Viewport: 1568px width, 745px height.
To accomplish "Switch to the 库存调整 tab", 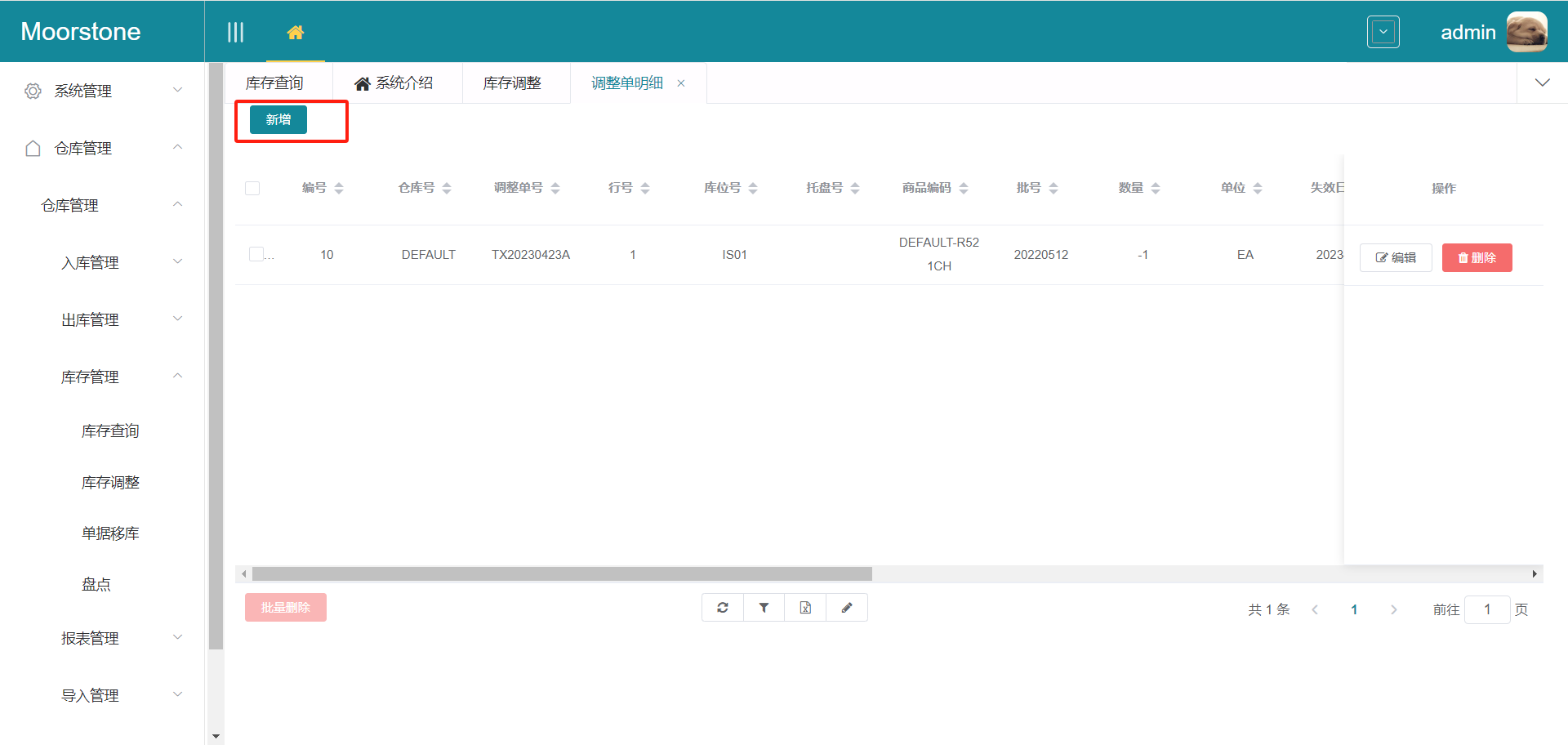I will 512,83.
